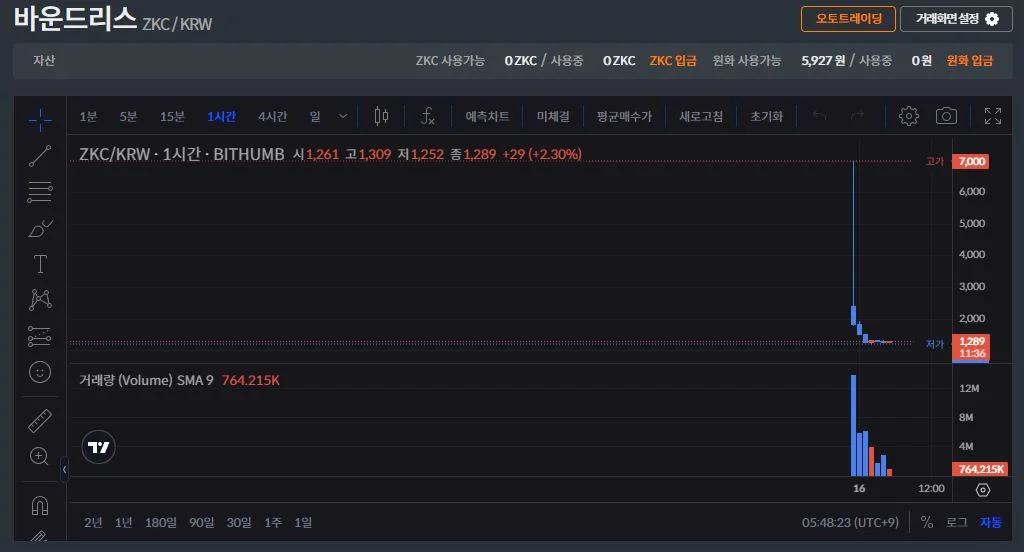The width and height of the screenshot is (1024, 552).
Task: Open the emoji sticker tool
Action: coord(40,372)
